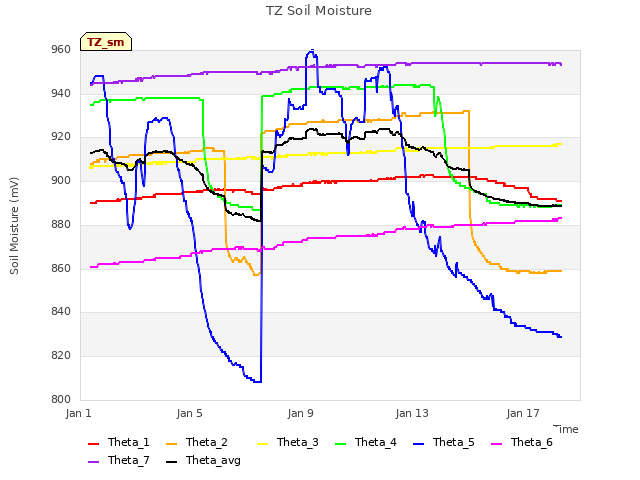This screenshot has height=480, width=640.
Task: Toggle the Theta_7 legend entry
Action: click(119, 460)
